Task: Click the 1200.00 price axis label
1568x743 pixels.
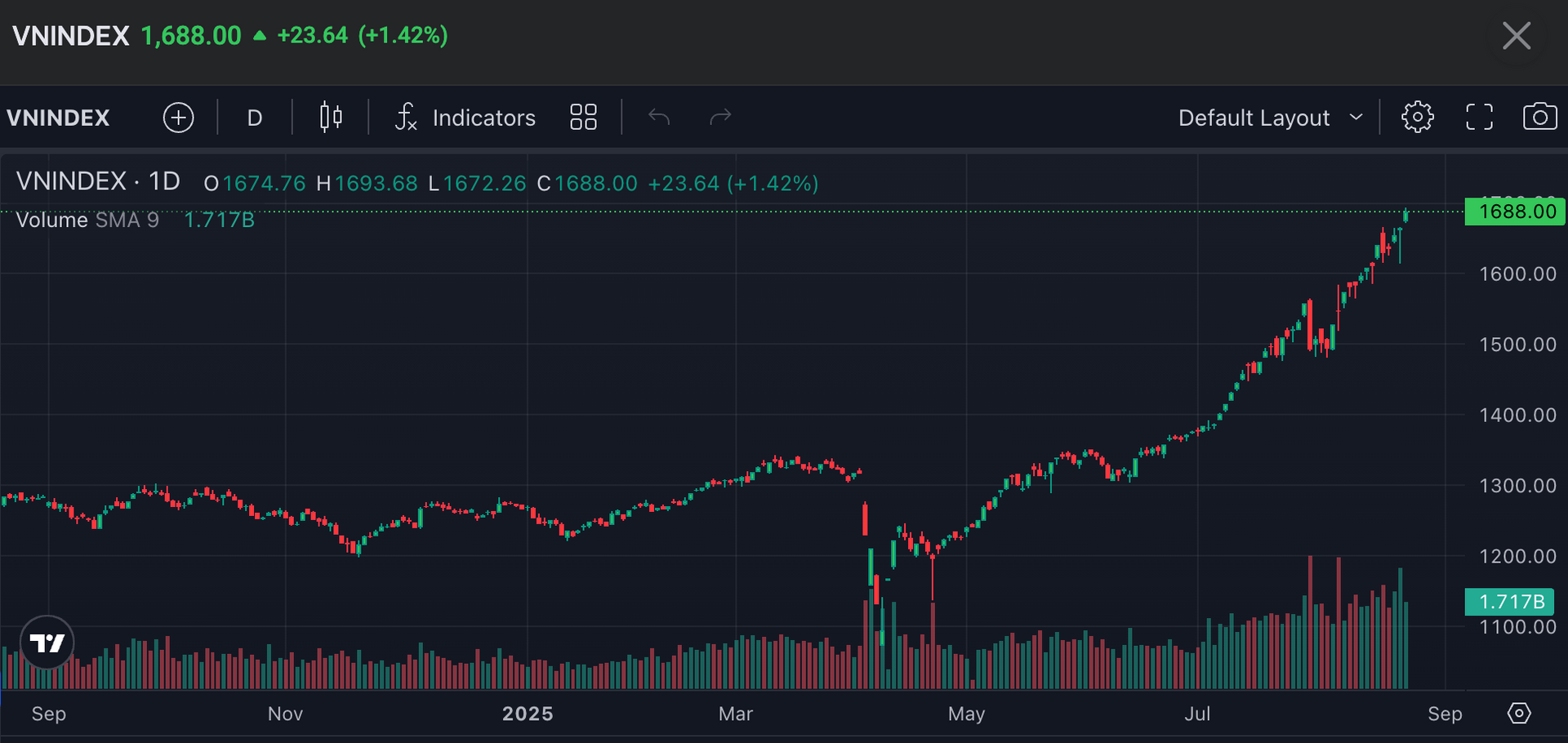Action: coord(1517,557)
